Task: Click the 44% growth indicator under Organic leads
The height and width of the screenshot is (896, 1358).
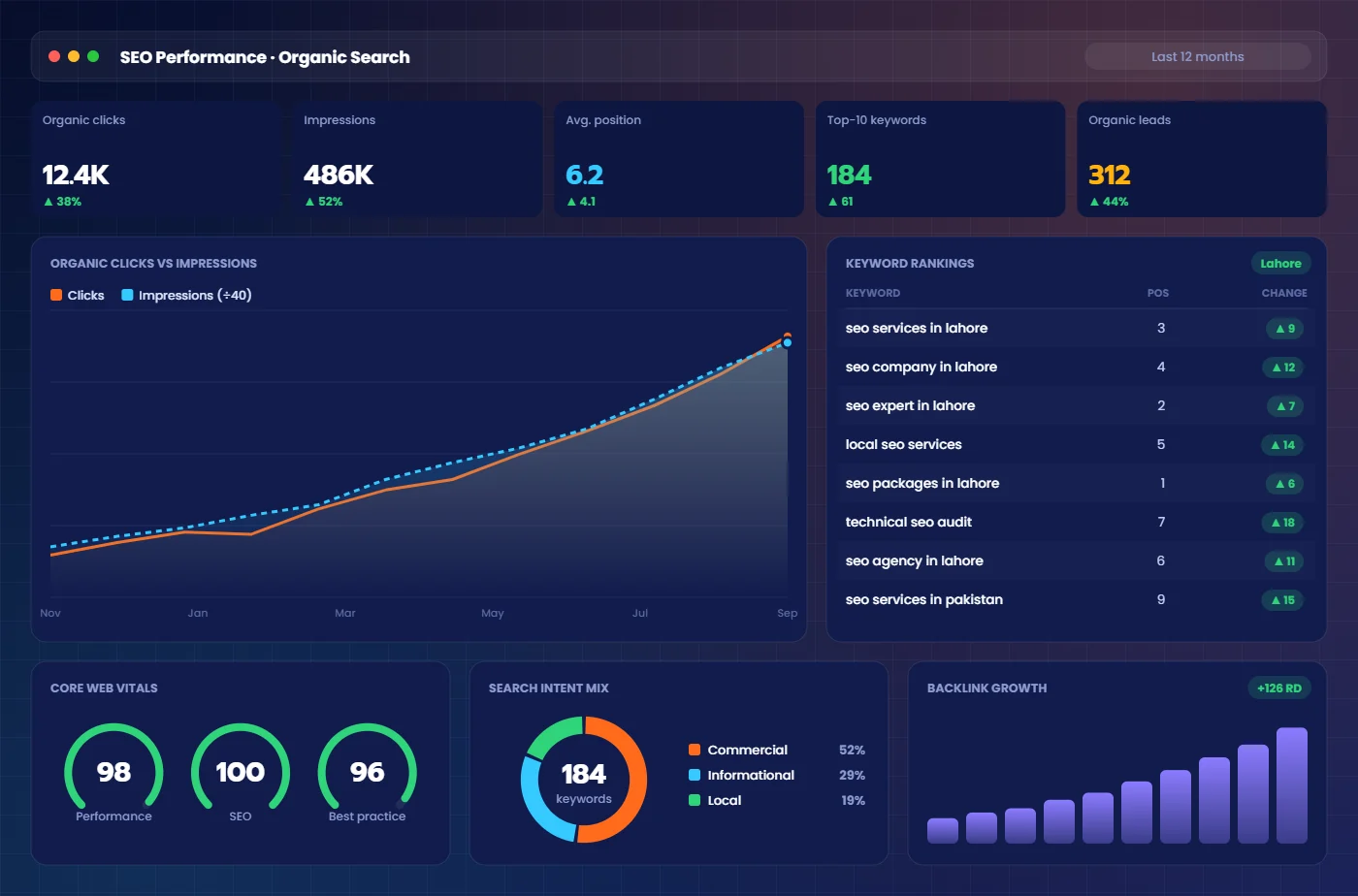Action: coord(1109,202)
